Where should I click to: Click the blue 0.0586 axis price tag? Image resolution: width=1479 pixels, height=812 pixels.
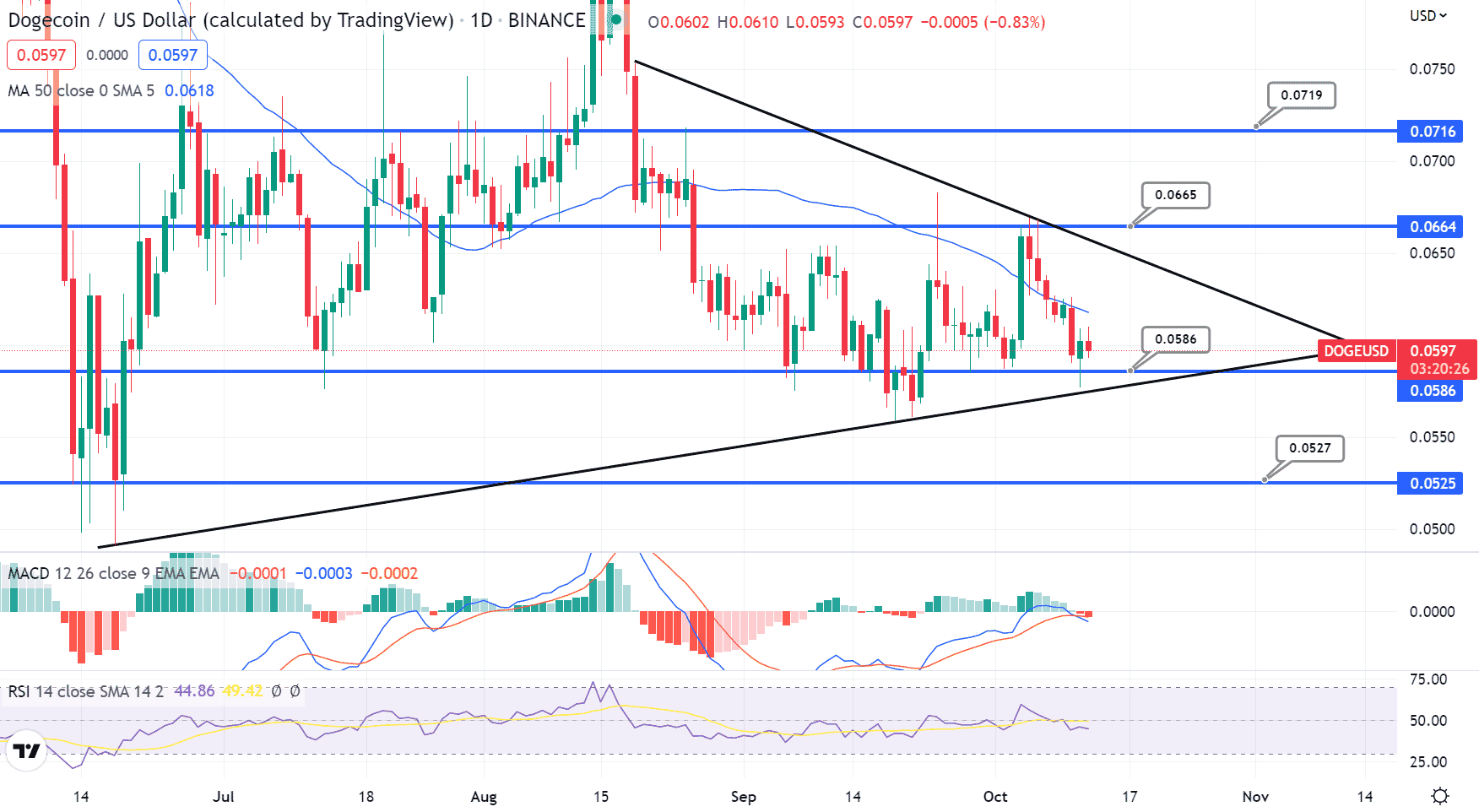pyautogui.click(x=1430, y=390)
